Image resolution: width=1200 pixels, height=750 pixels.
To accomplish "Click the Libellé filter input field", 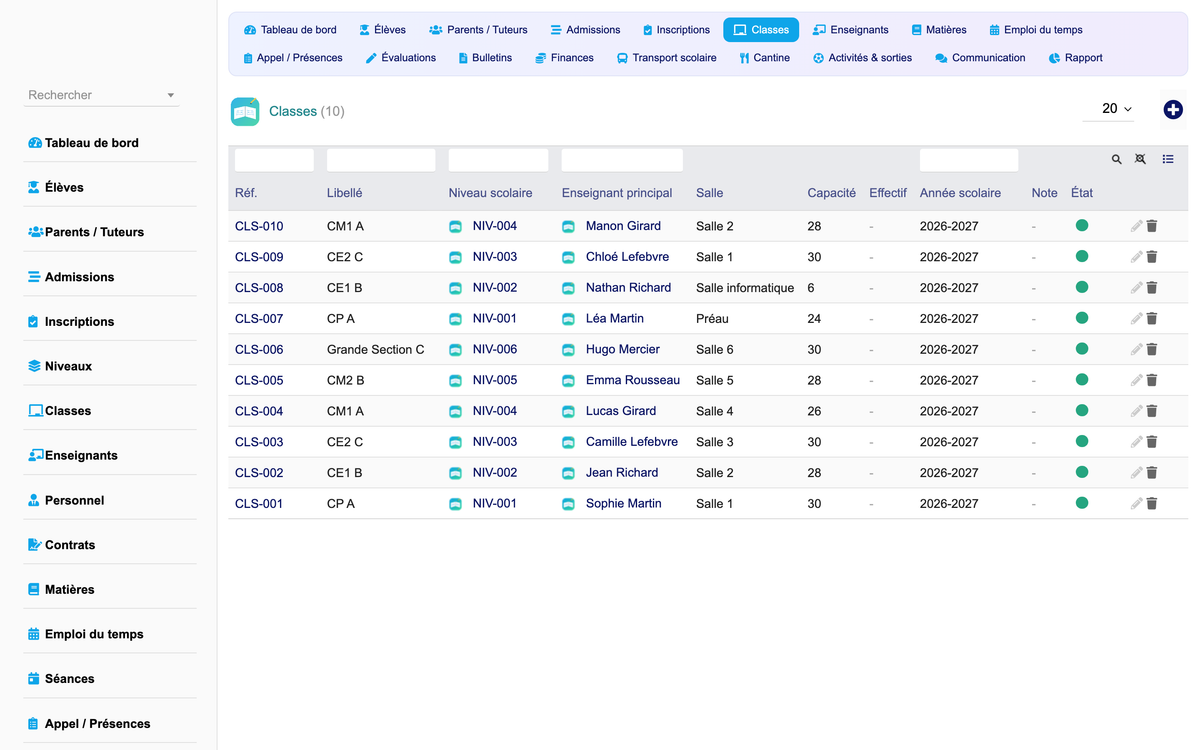I will pyautogui.click(x=381, y=160).
